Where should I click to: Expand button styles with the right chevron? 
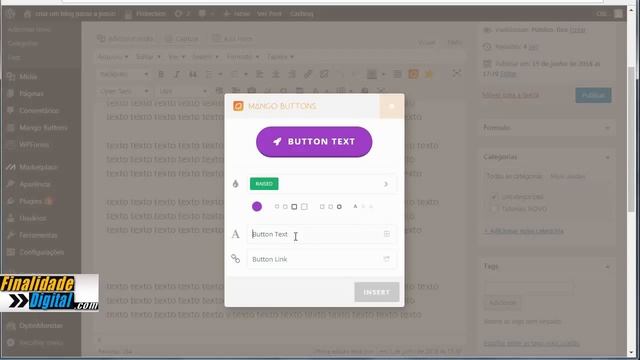pos(386,184)
